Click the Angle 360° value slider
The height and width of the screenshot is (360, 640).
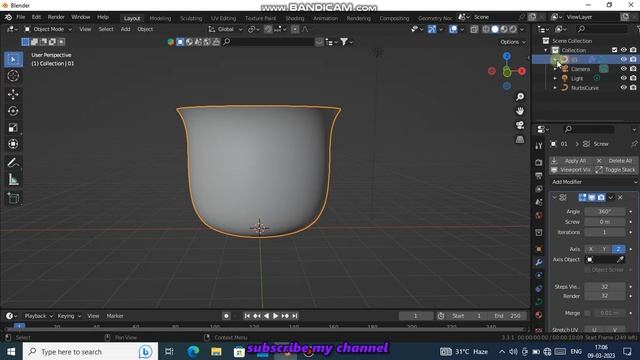[x=604, y=211]
